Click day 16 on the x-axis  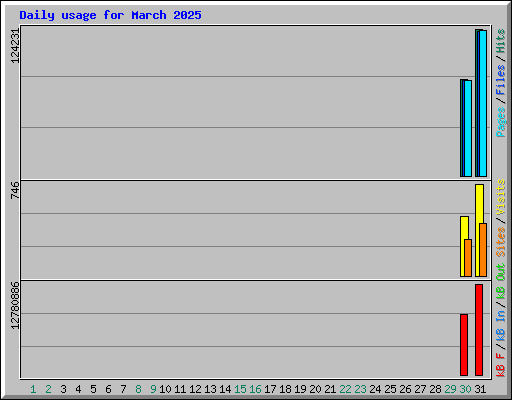coord(255,389)
